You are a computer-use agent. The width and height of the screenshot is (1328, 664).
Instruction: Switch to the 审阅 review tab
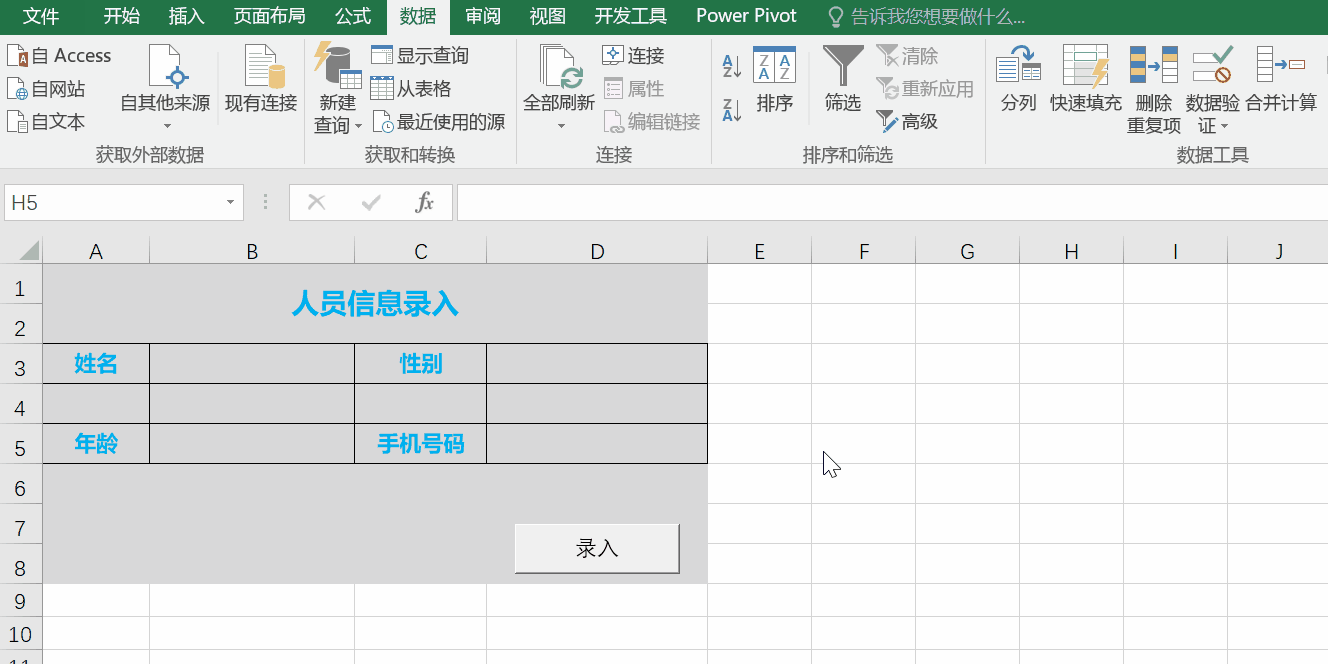coord(483,16)
